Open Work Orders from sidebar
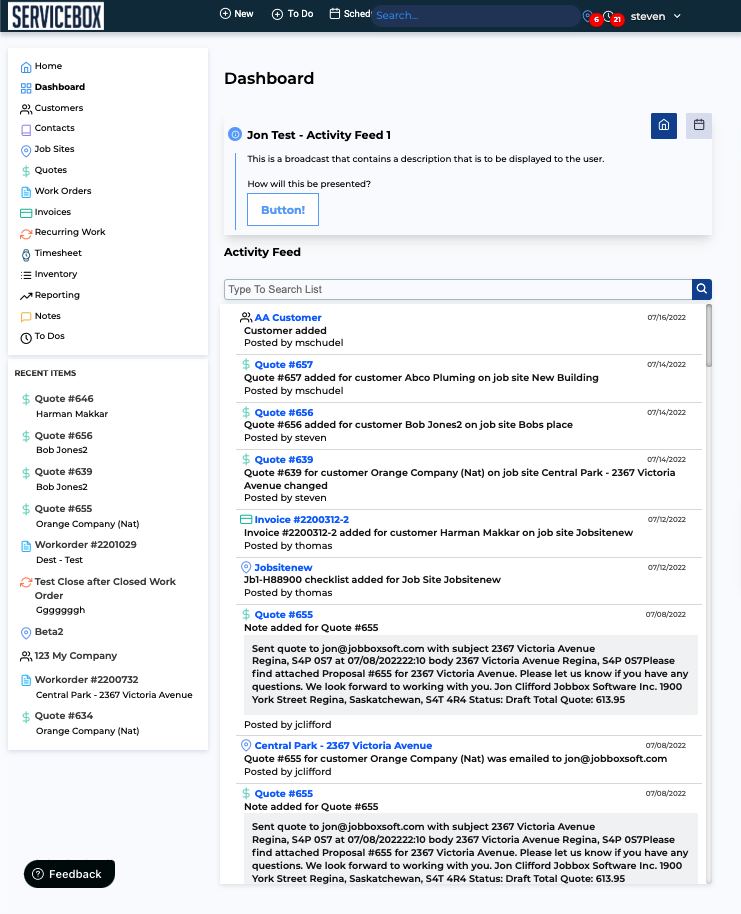741x914 pixels. tap(62, 191)
